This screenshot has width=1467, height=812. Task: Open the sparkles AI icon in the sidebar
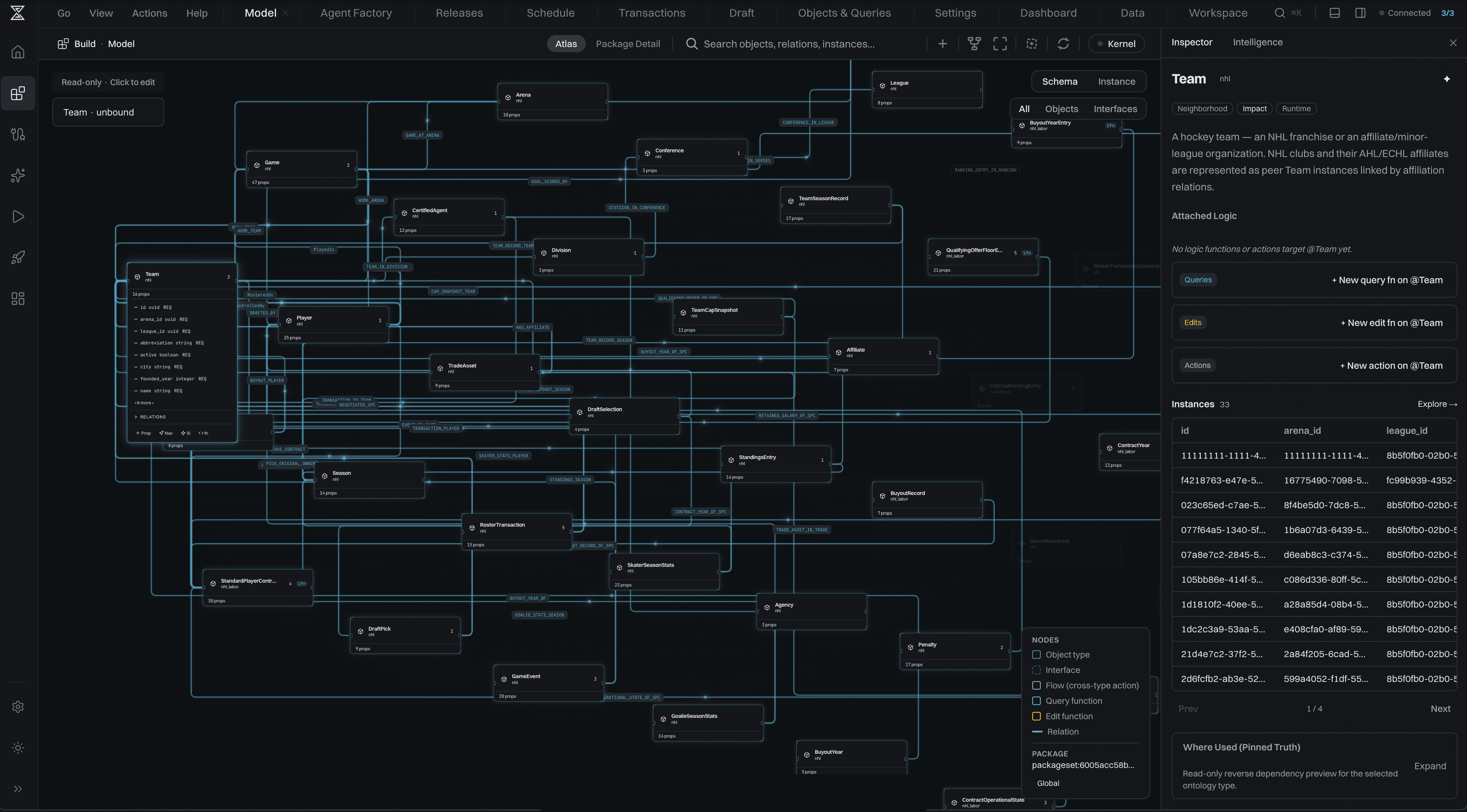pyautogui.click(x=18, y=175)
